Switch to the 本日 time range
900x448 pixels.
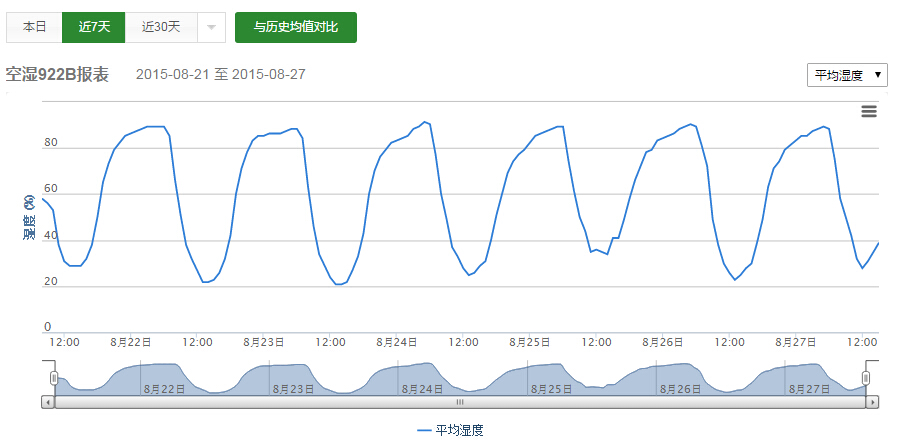(x=34, y=28)
